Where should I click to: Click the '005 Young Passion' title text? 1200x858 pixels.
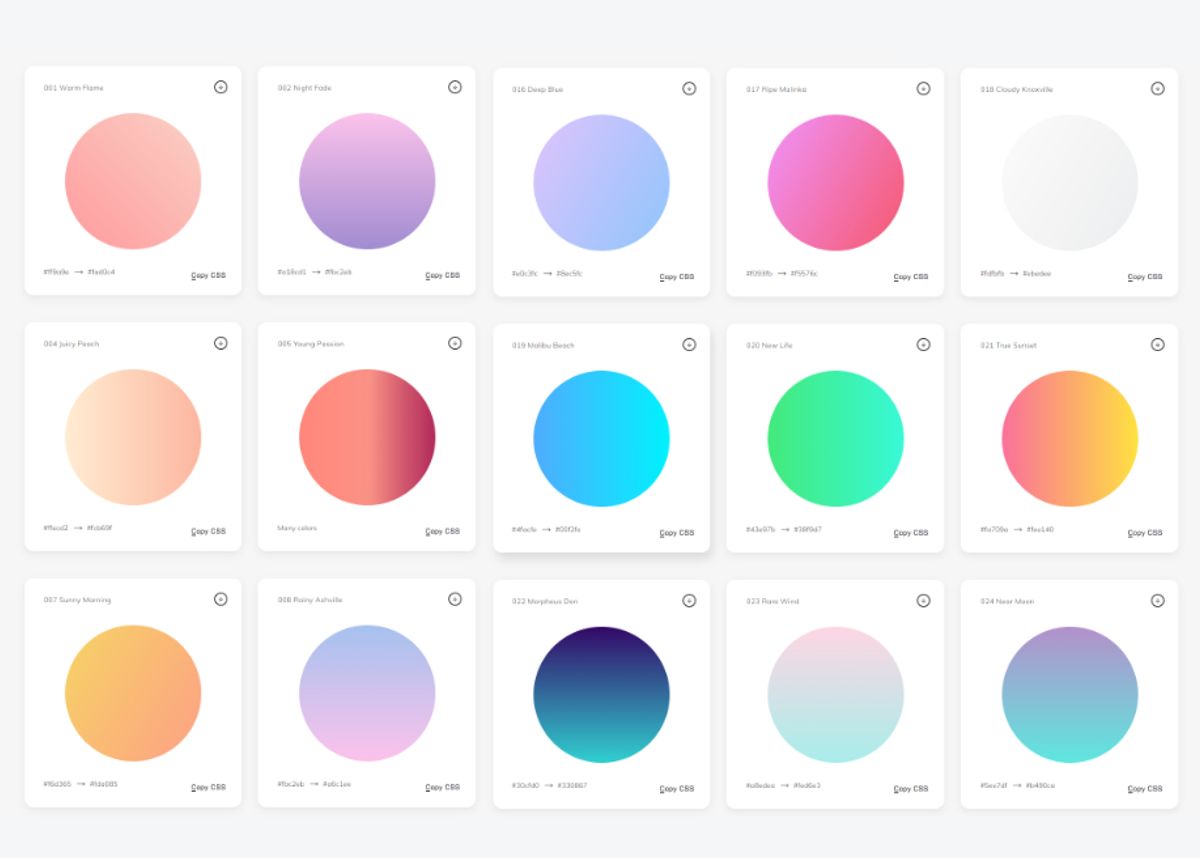pos(310,344)
